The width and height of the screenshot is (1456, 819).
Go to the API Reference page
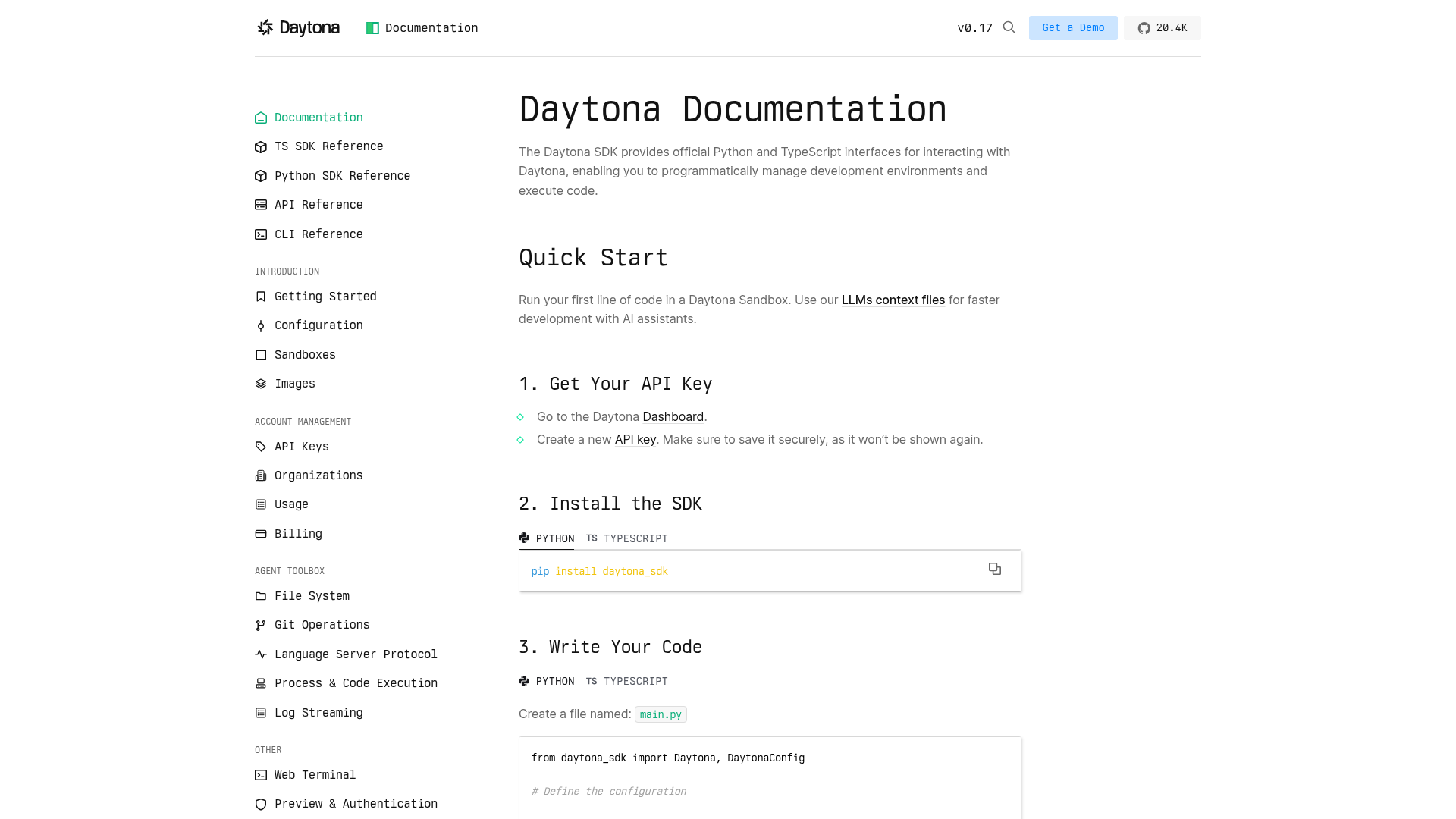click(318, 205)
